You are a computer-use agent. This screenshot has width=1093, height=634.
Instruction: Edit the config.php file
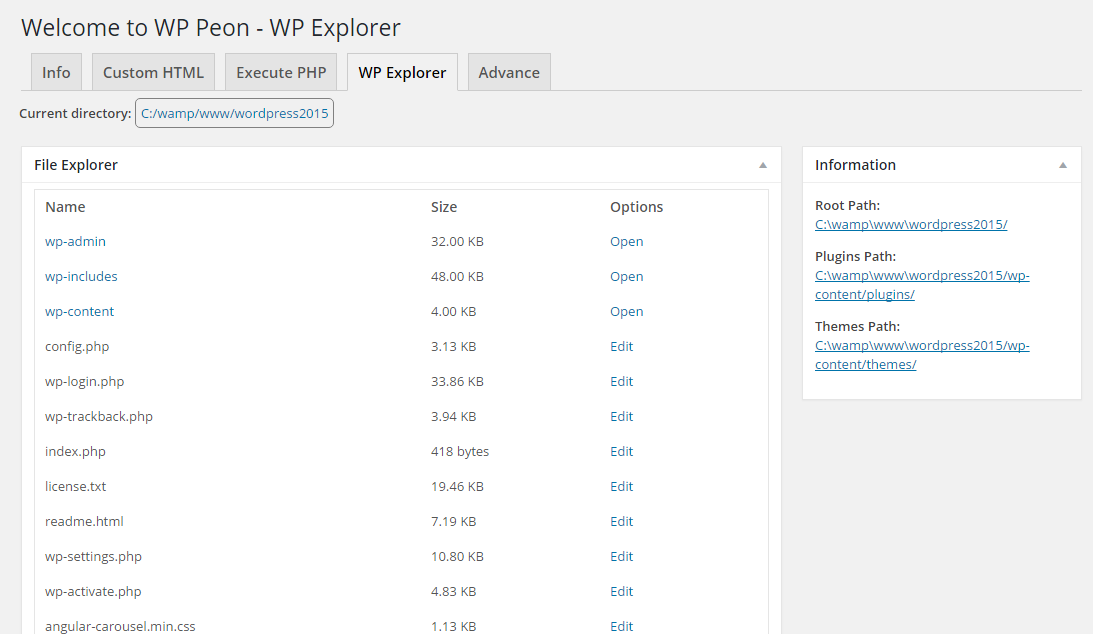coord(621,346)
